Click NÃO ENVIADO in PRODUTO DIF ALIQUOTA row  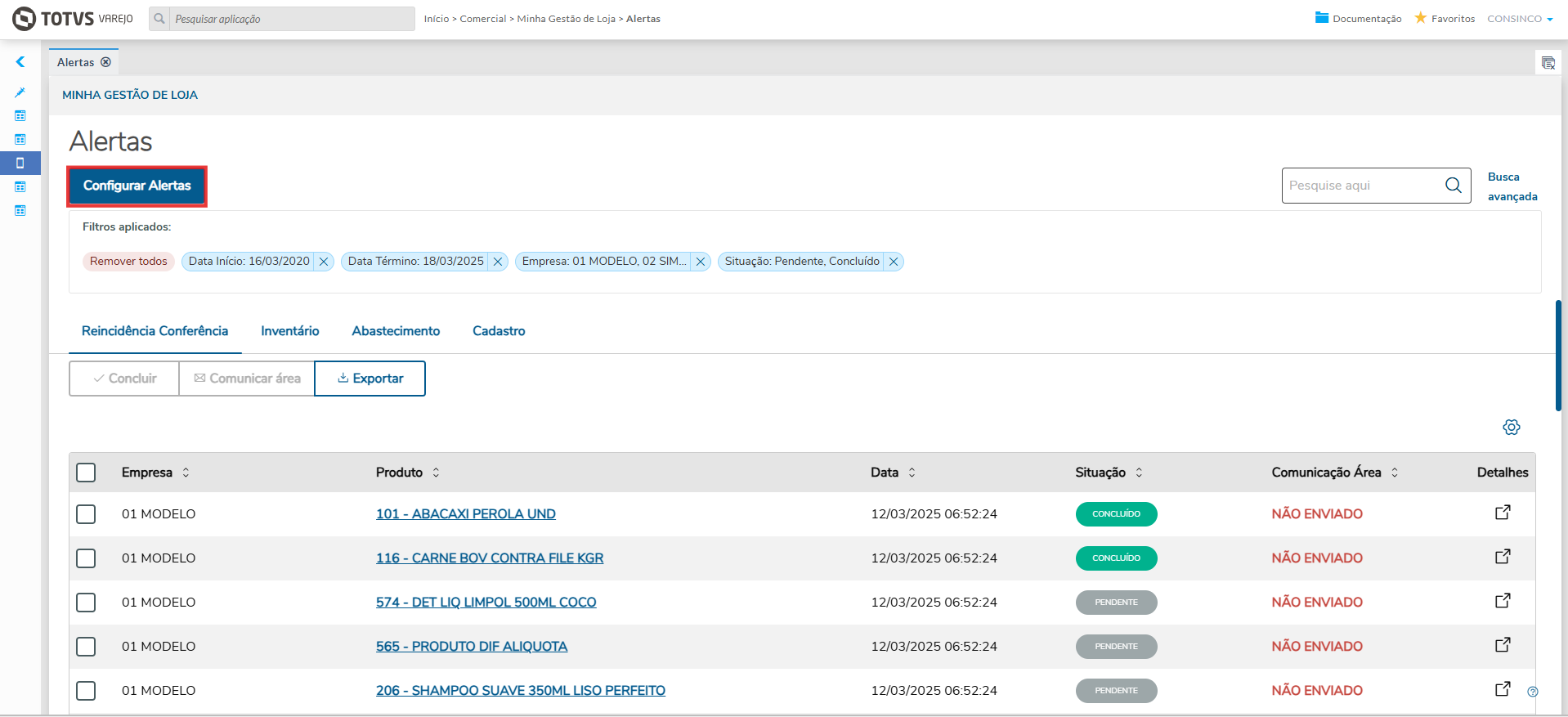(x=1317, y=647)
